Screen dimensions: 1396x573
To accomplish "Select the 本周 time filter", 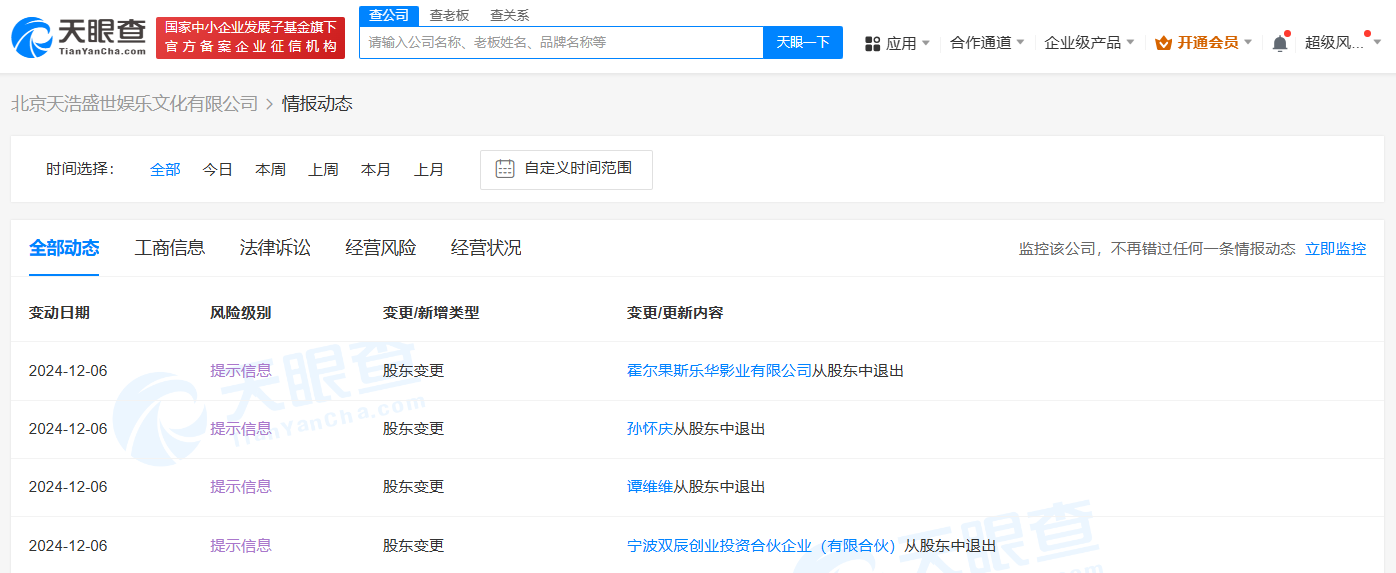I will 270,170.
